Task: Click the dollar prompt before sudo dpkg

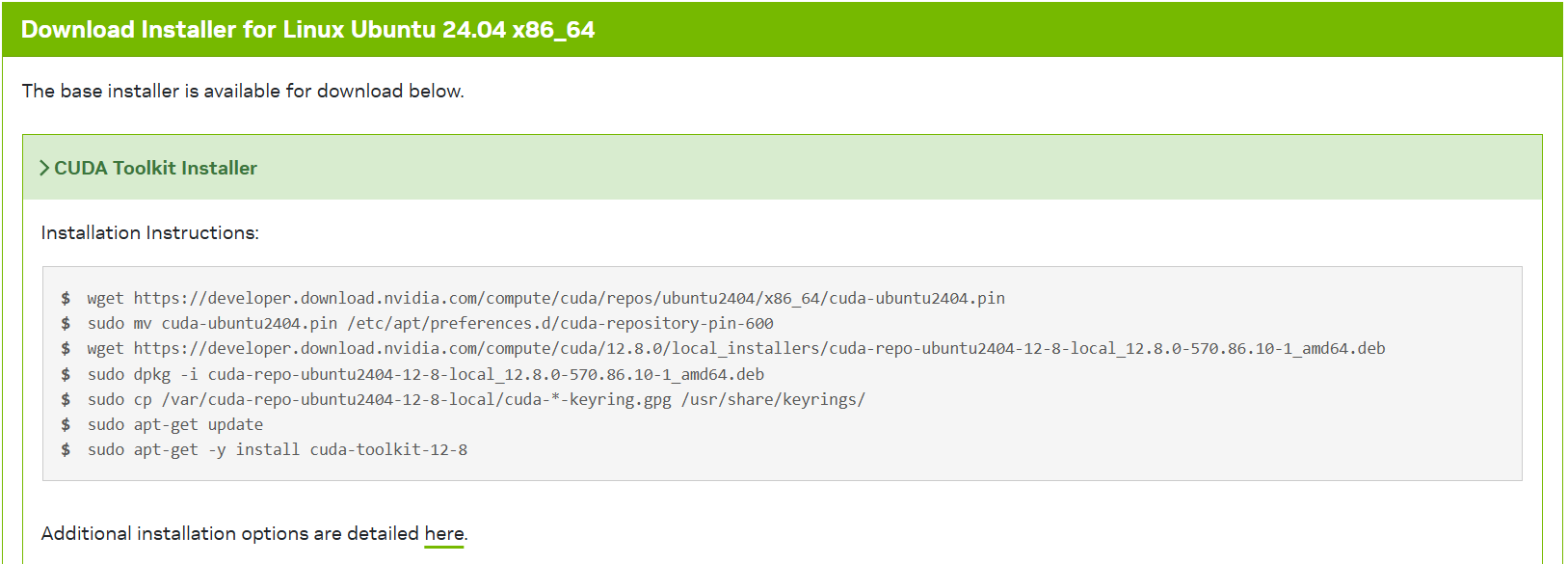Action: click(x=66, y=374)
